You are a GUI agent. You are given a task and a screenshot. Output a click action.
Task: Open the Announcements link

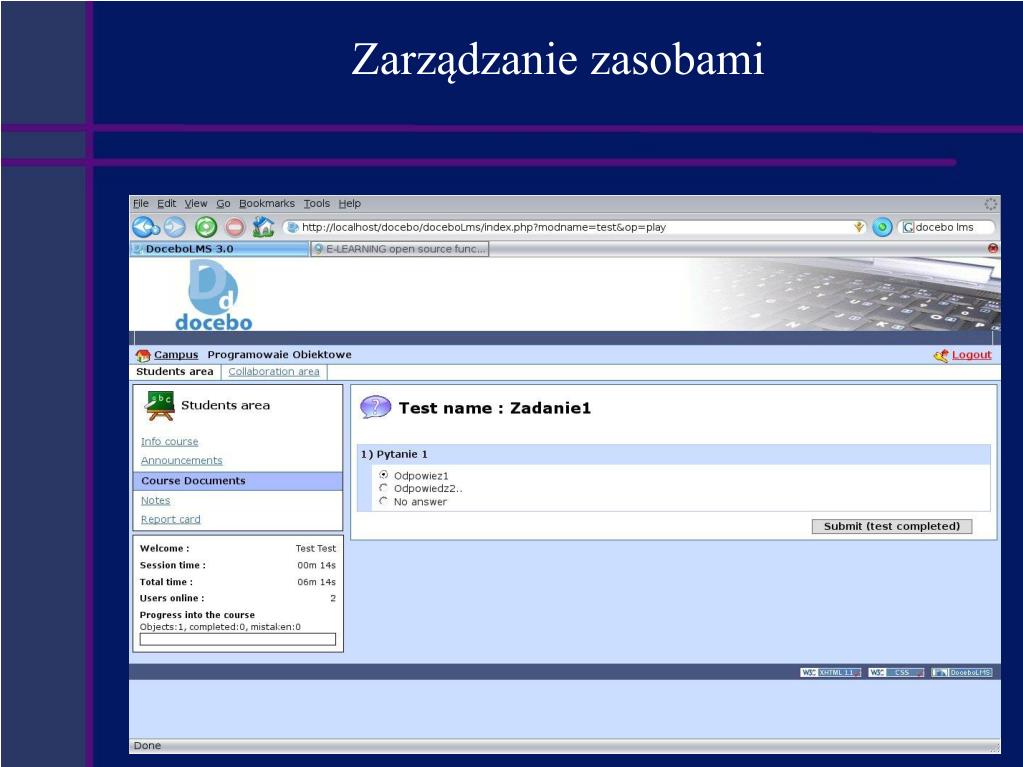[181, 460]
